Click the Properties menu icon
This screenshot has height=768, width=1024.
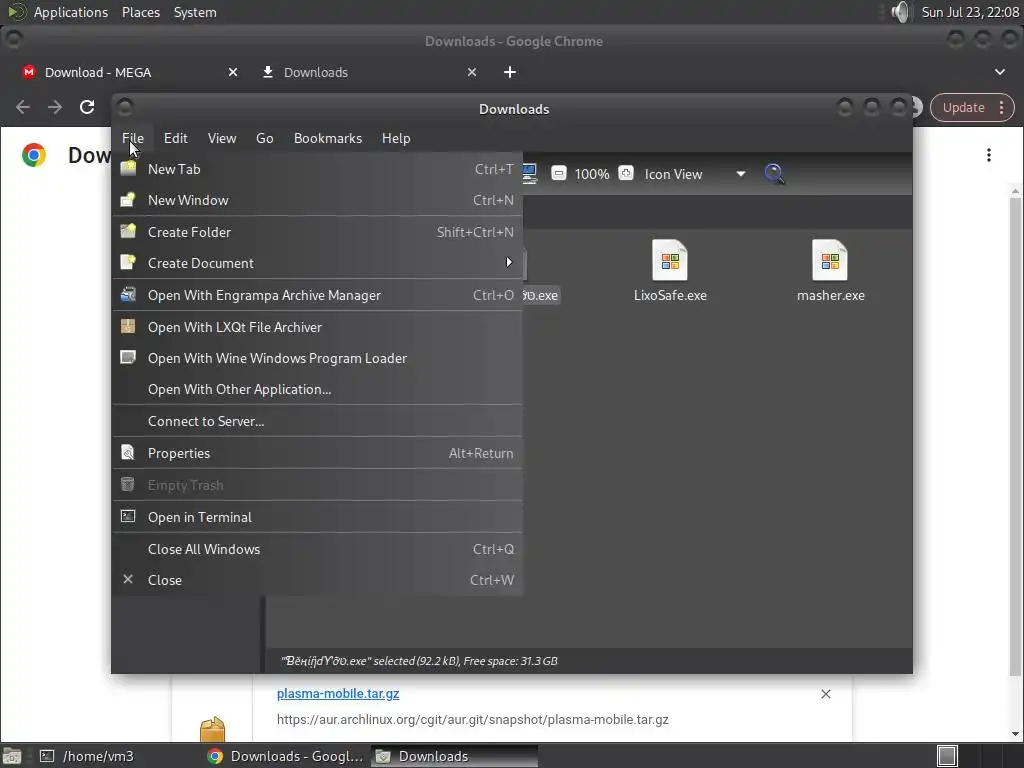click(128, 452)
